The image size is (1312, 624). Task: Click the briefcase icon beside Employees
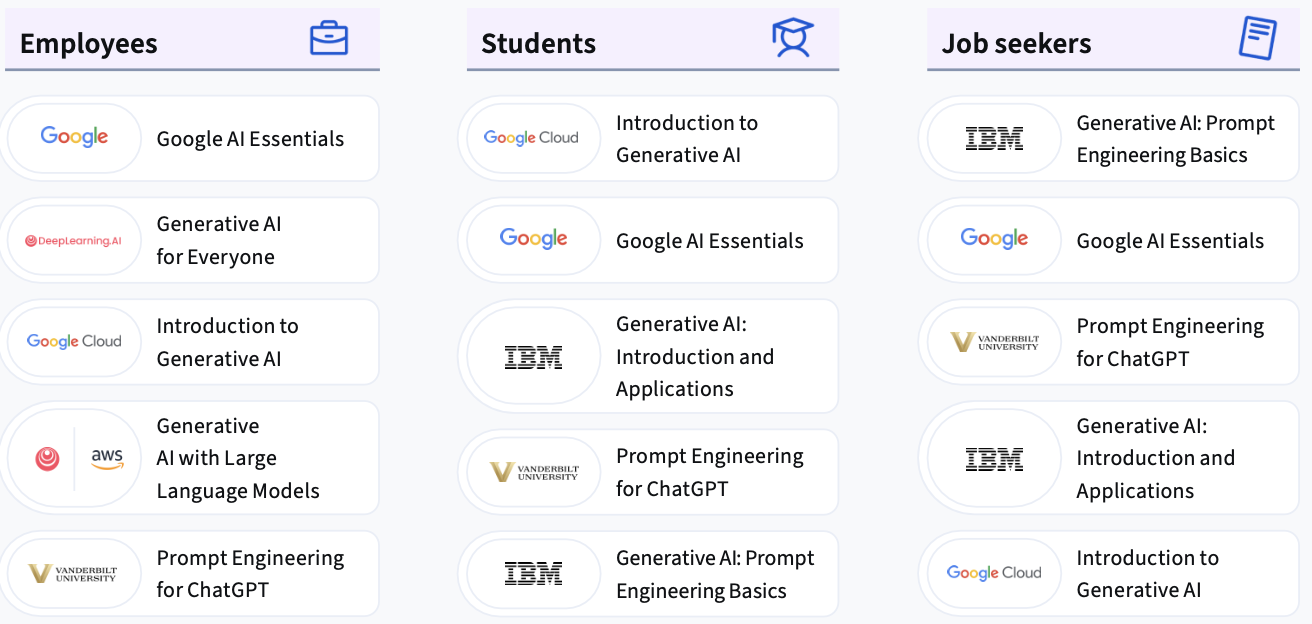[329, 38]
